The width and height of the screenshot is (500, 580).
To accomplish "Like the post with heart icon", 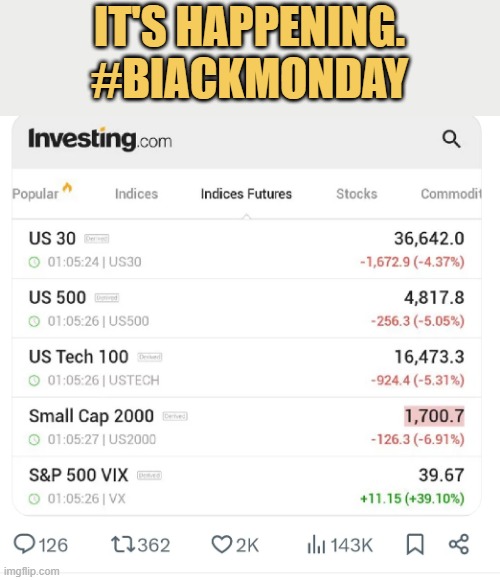I will (x=222, y=544).
